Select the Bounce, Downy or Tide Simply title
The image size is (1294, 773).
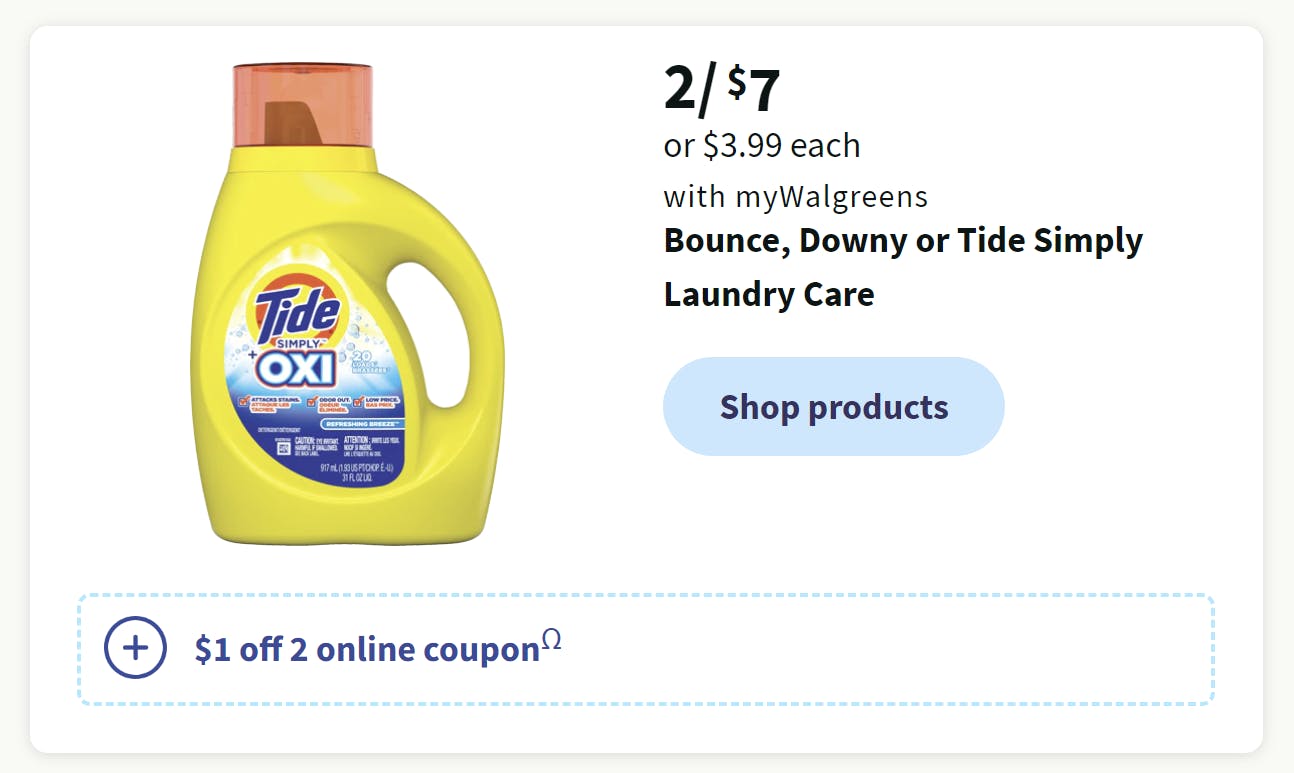pos(903,241)
